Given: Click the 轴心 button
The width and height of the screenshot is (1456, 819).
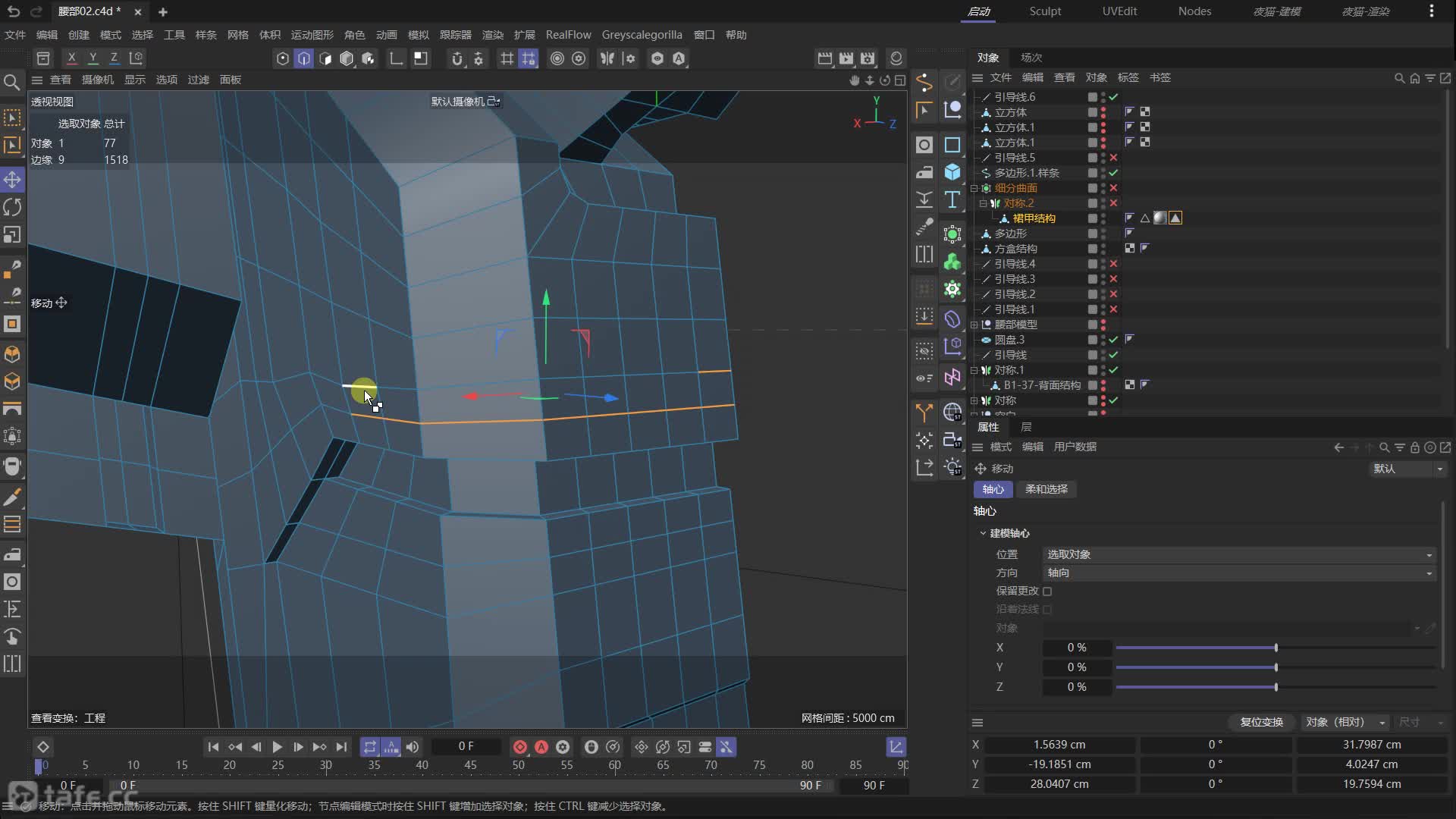Looking at the screenshot, I should tap(993, 489).
